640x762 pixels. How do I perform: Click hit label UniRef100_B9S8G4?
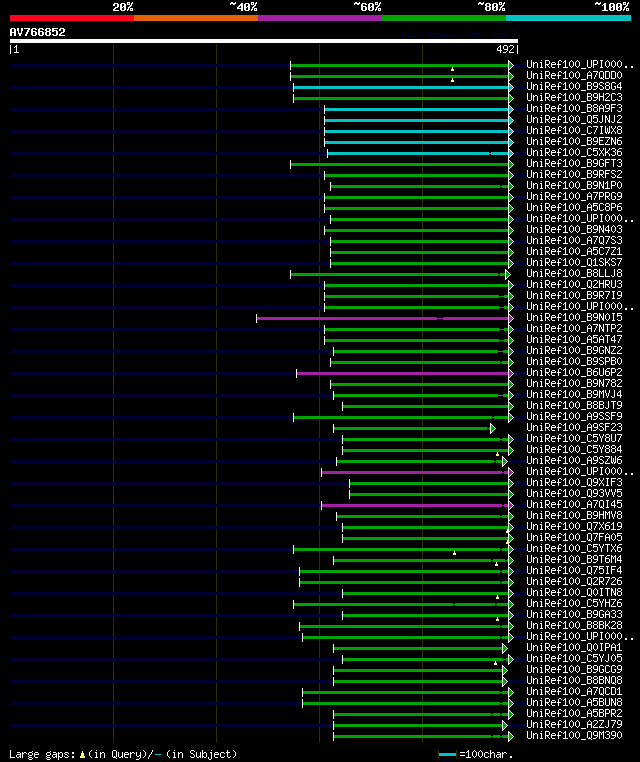click(x=574, y=87)
